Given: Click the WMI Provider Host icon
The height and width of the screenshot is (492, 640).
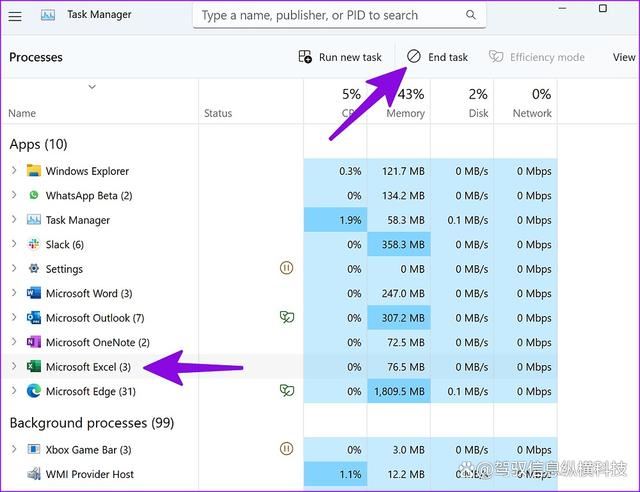Looking at the screenshot, I should 33,474.
